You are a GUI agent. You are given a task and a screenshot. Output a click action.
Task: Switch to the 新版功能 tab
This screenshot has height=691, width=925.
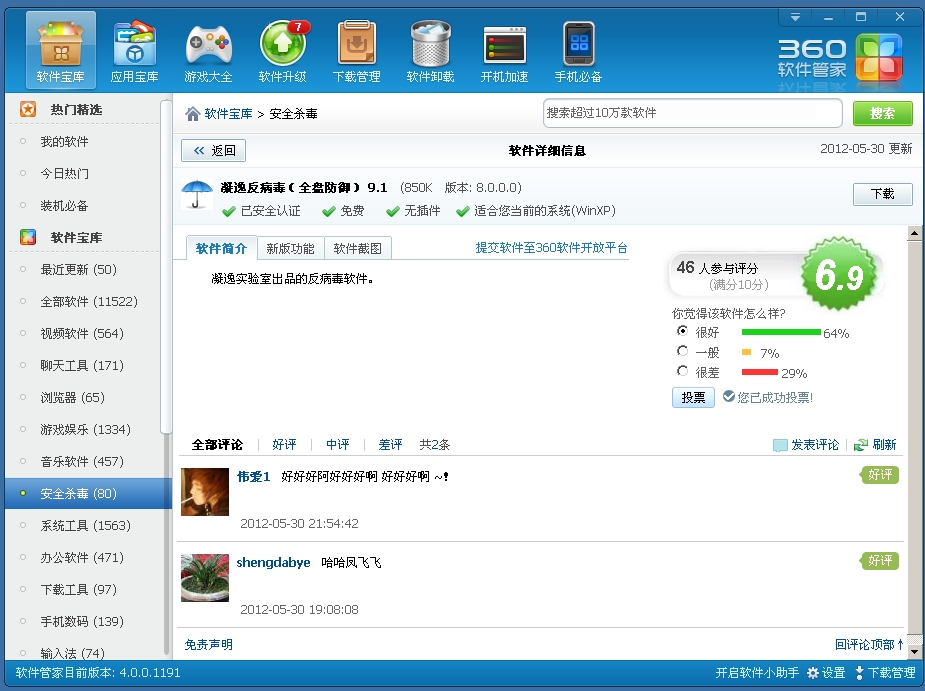(290, 248)
